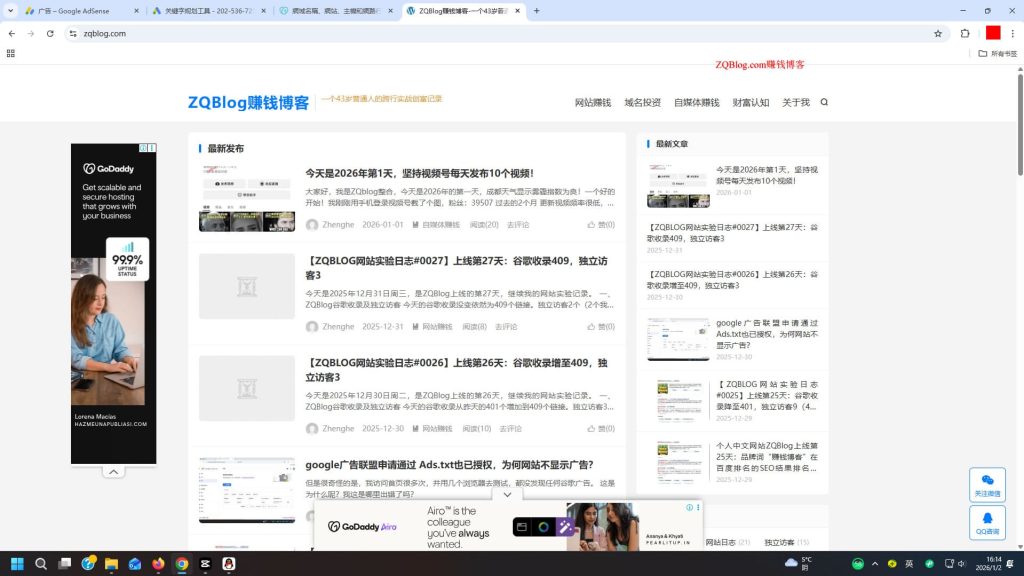View site information icon in address bar
1024x576 pixels.
tap(73, 33)
